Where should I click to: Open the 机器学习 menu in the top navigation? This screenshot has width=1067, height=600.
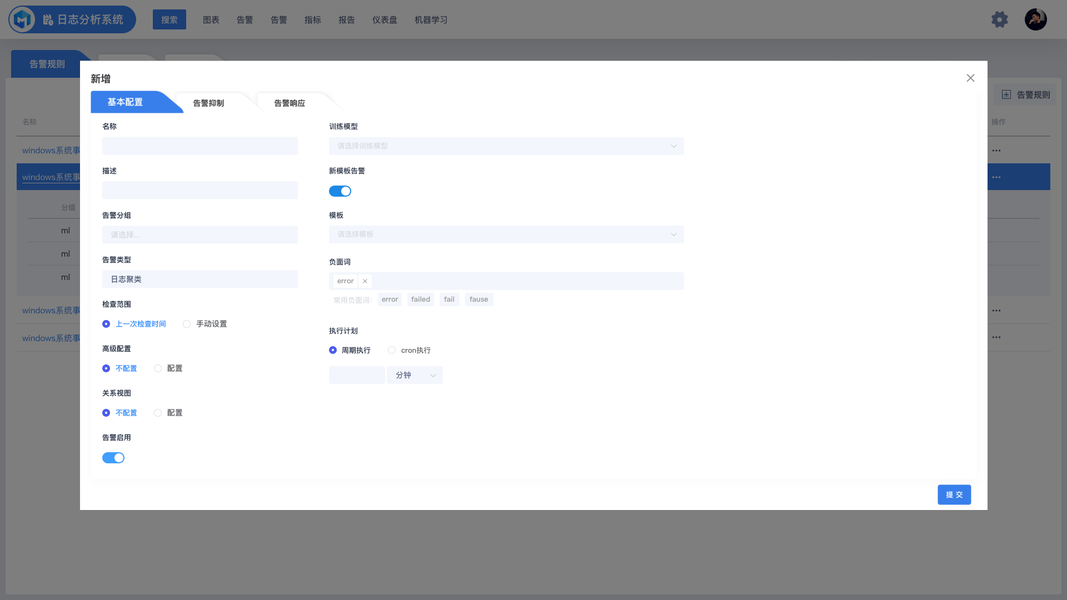(431, 20)
